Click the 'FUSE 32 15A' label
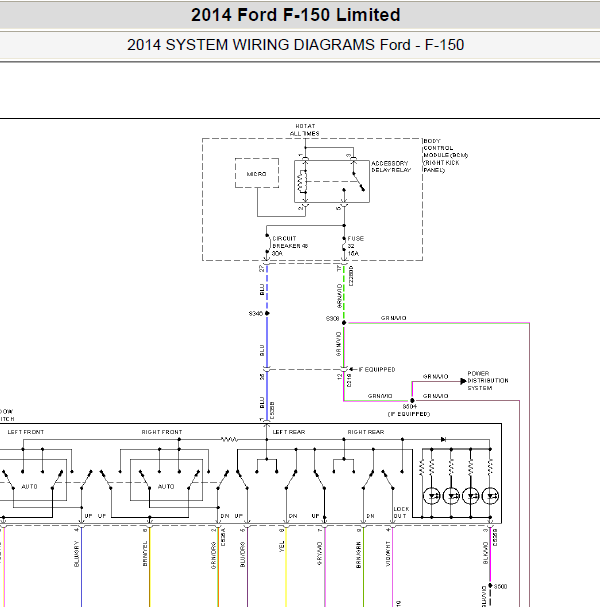Image resolution: width=600 pixels, height=607 pixels. (355, 246)
